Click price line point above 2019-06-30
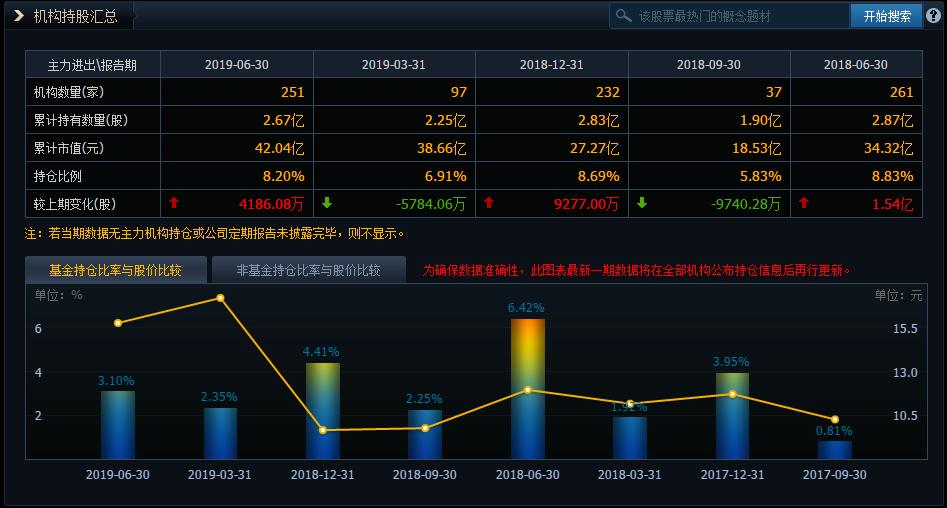The height and width of the screenshot is (508, 947). [118, 323]
